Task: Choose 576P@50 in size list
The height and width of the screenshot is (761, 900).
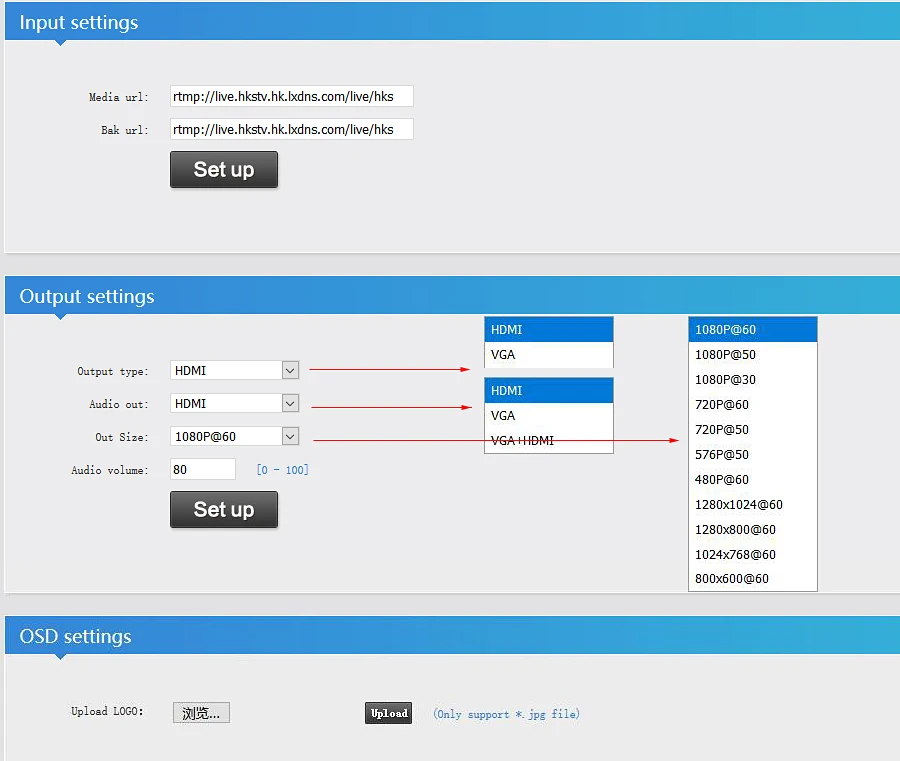Action: pos(752,455)
